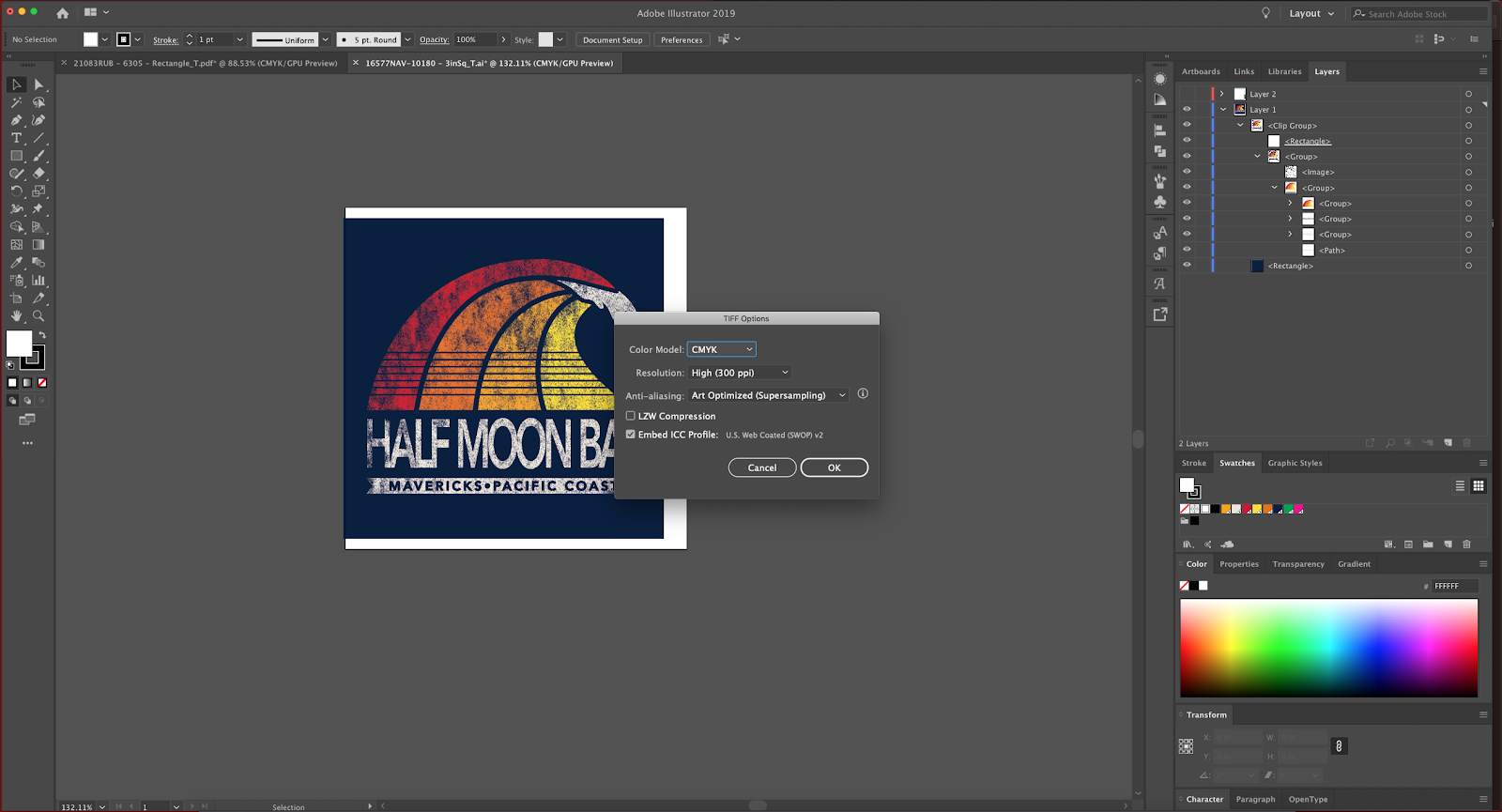Click the anti-aliasing info icon
The image size is (1502, 812).
pyautogui.click(x=863, y=394)
